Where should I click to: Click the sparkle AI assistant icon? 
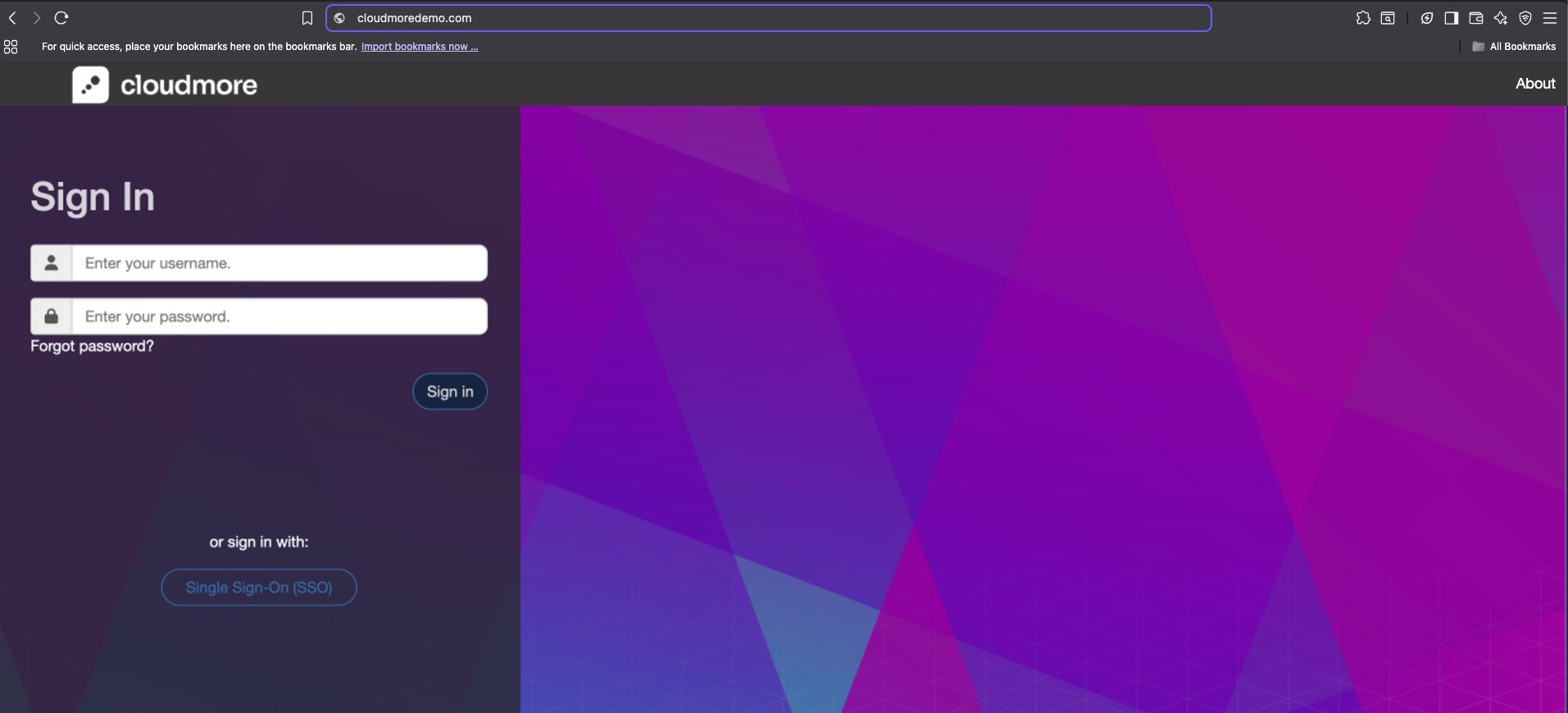point(1501,18)
